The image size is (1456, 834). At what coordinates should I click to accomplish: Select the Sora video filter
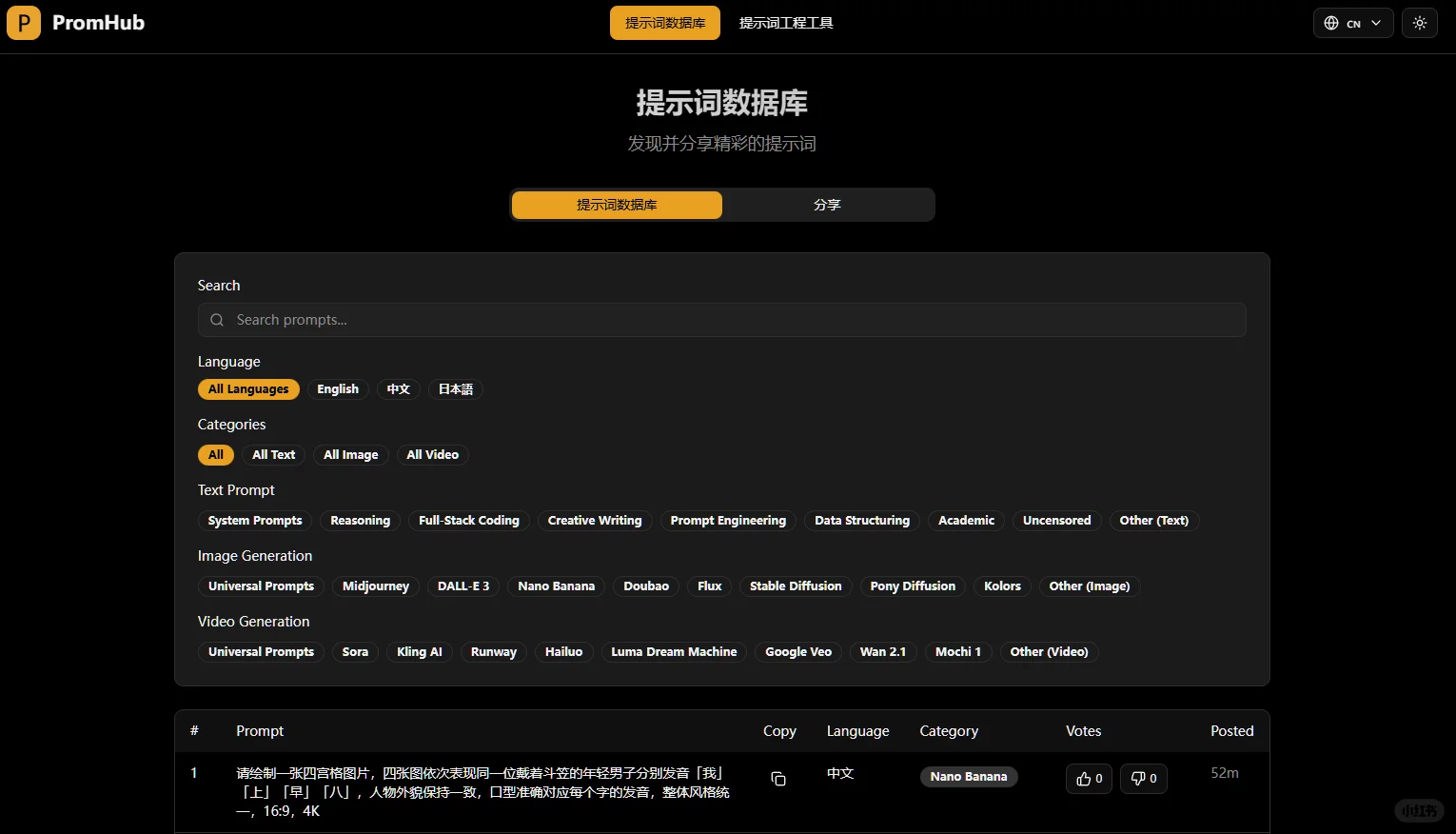pyautogui.click(x=355, y=651)
